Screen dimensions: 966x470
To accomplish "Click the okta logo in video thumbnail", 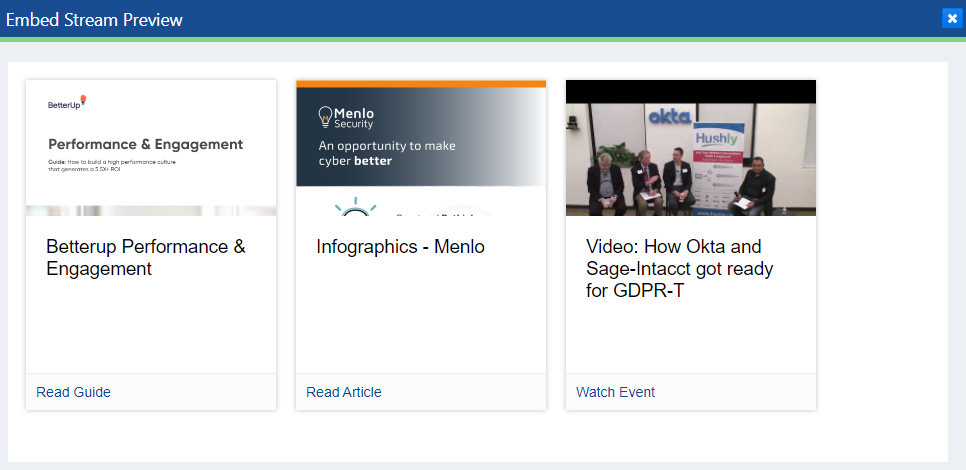I will (x=669, y=115).
